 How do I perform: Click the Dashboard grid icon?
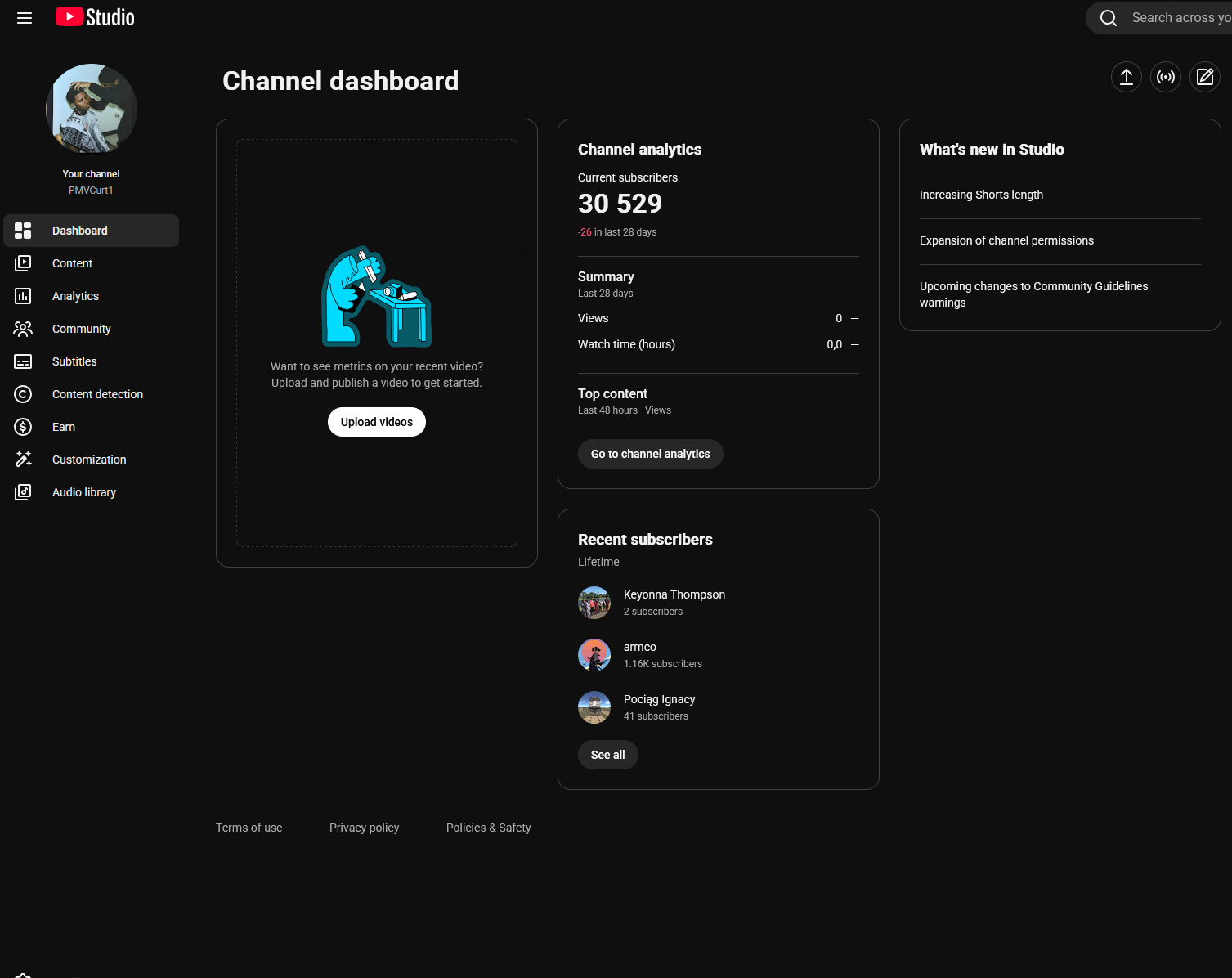pyautogui.click(x=23, y=231)
